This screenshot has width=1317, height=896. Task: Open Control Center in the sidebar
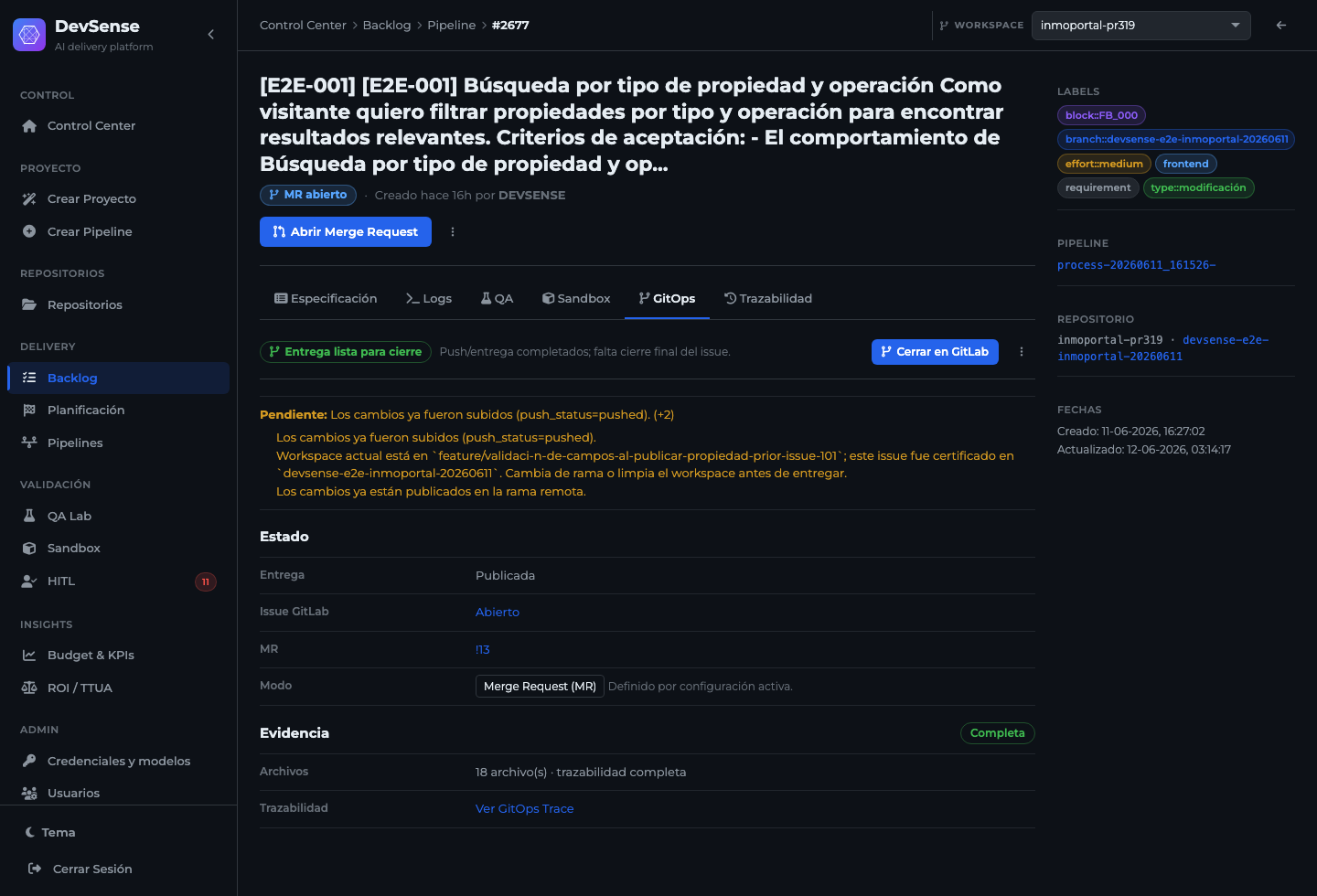tap(118, 126)
